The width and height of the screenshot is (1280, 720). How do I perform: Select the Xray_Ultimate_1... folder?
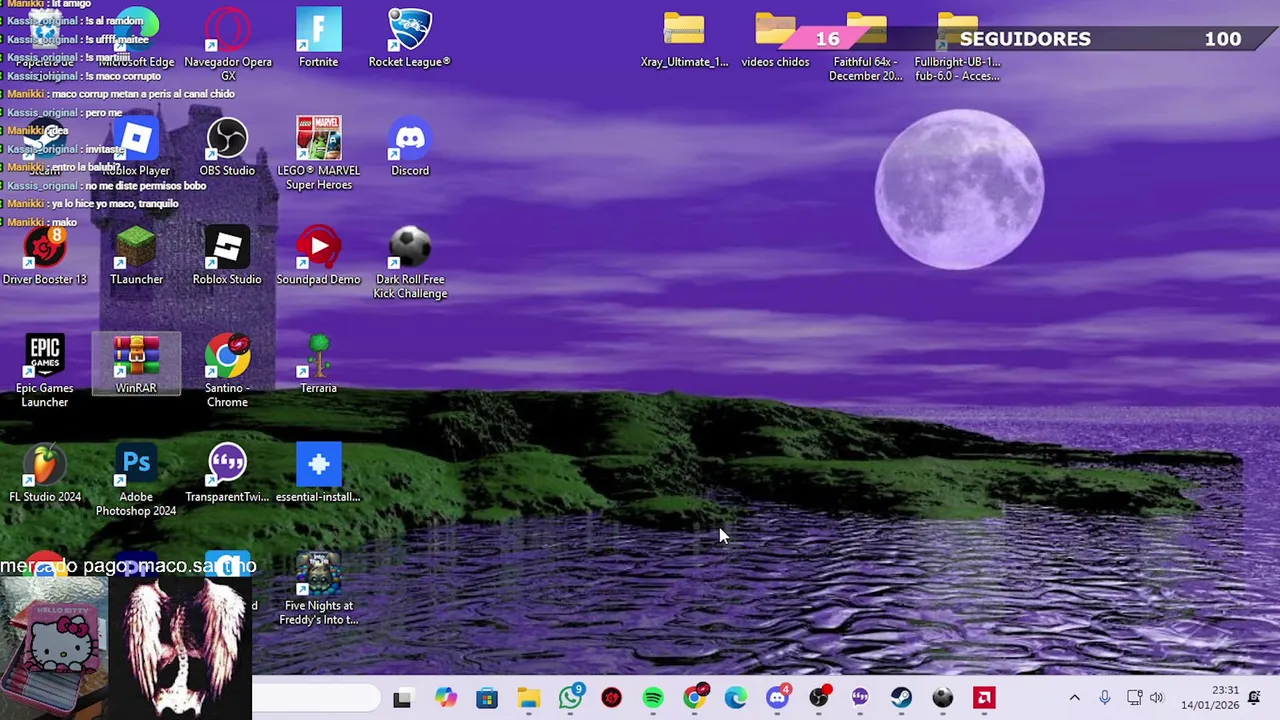tap(684, 40)
